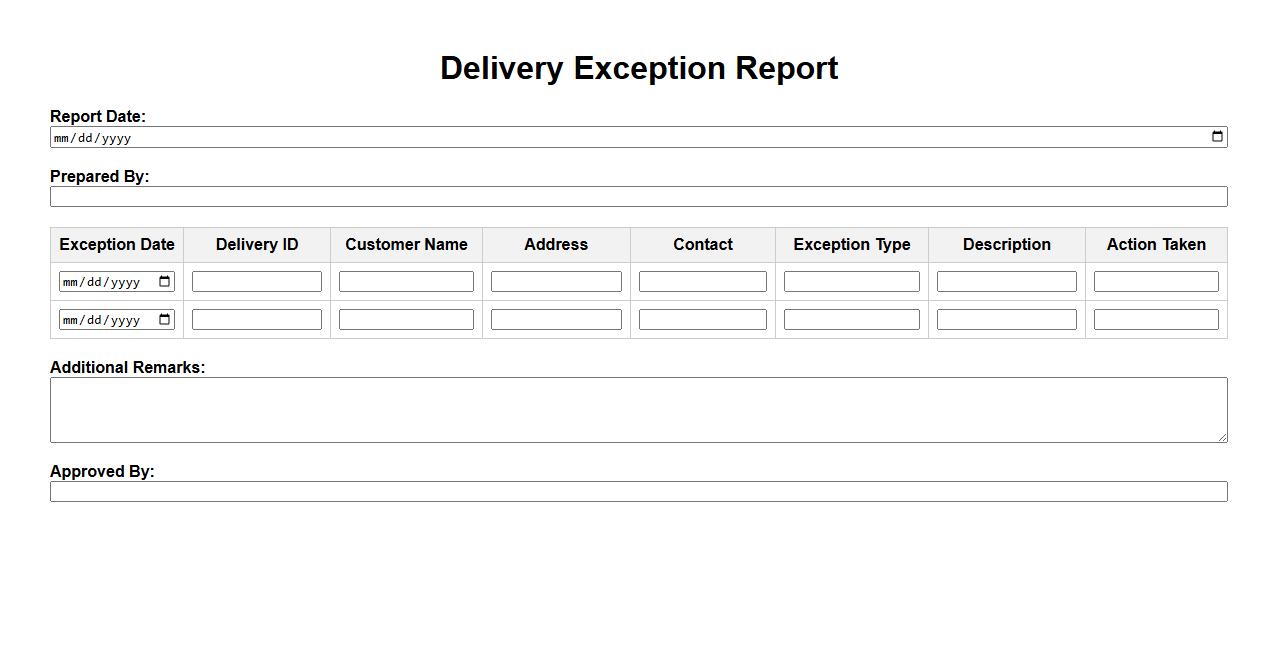Click first row Description field

(x=1007, y=282)
